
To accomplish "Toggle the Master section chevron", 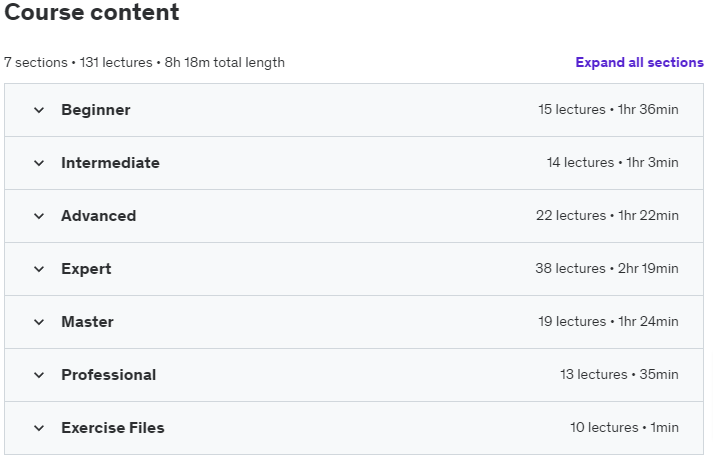I will 39,322.
